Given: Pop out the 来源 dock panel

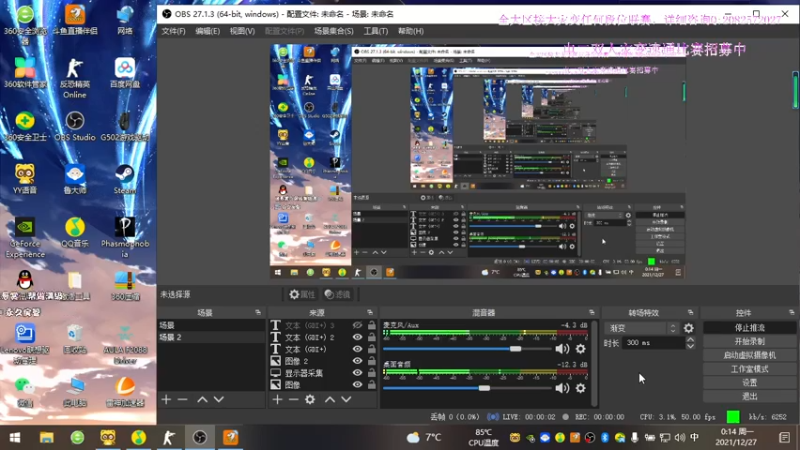Looking at the screenshot, I should [x=370, y=312].
